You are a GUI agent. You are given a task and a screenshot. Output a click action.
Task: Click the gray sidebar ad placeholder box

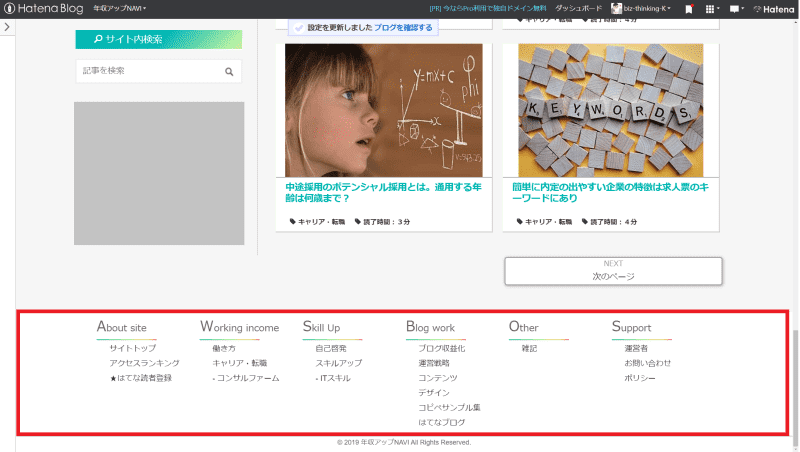pos(159,173)
